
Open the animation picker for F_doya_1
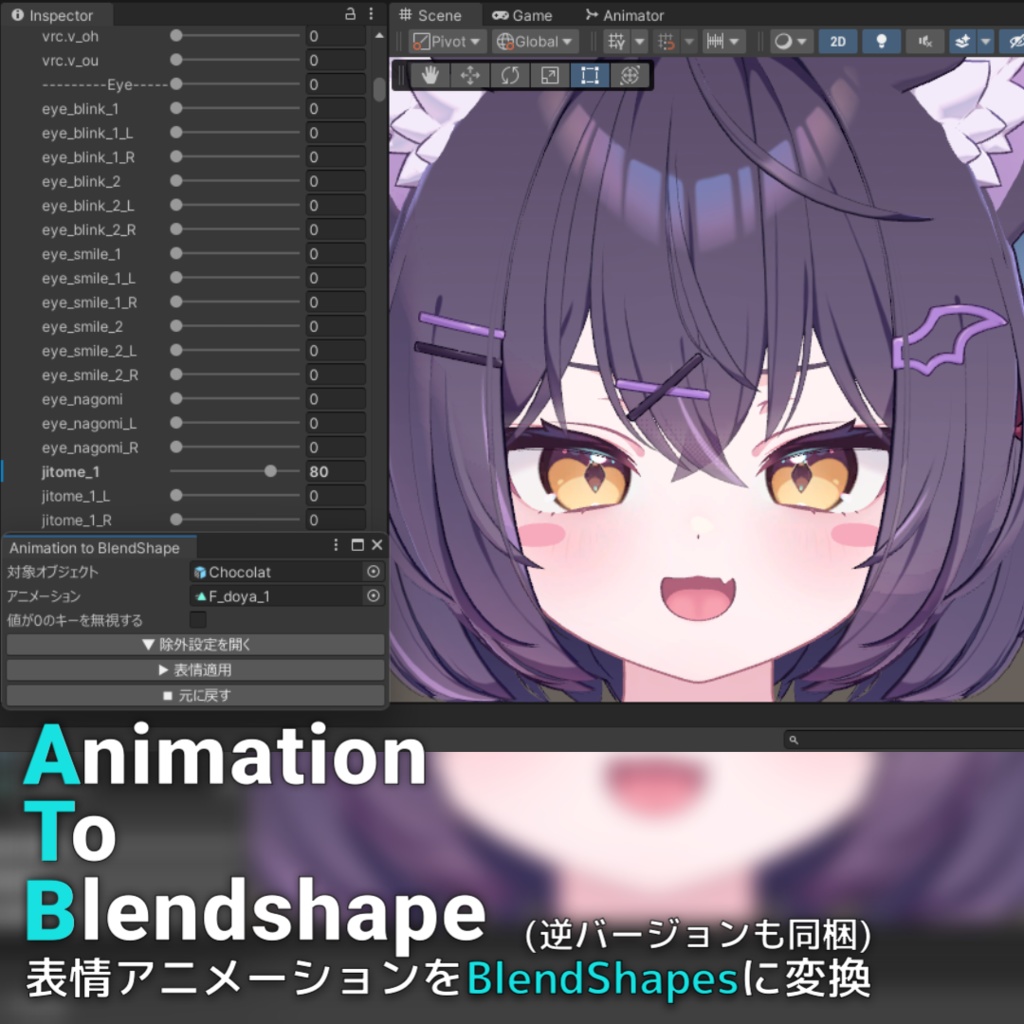[x=372, y=595]
